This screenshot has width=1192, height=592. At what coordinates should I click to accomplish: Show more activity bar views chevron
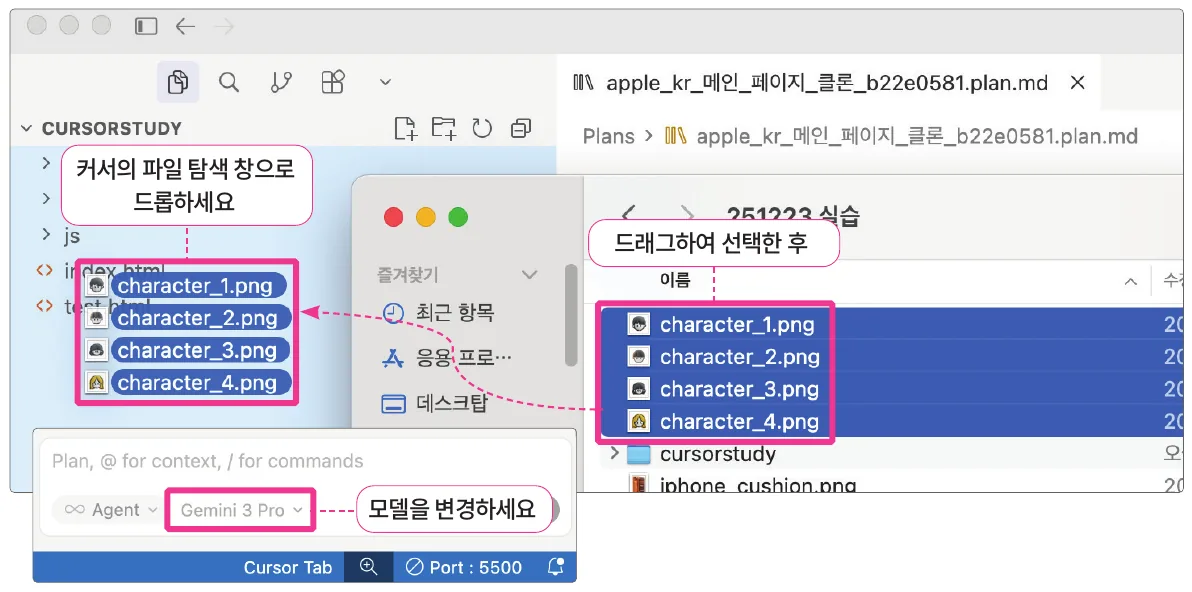385,82
